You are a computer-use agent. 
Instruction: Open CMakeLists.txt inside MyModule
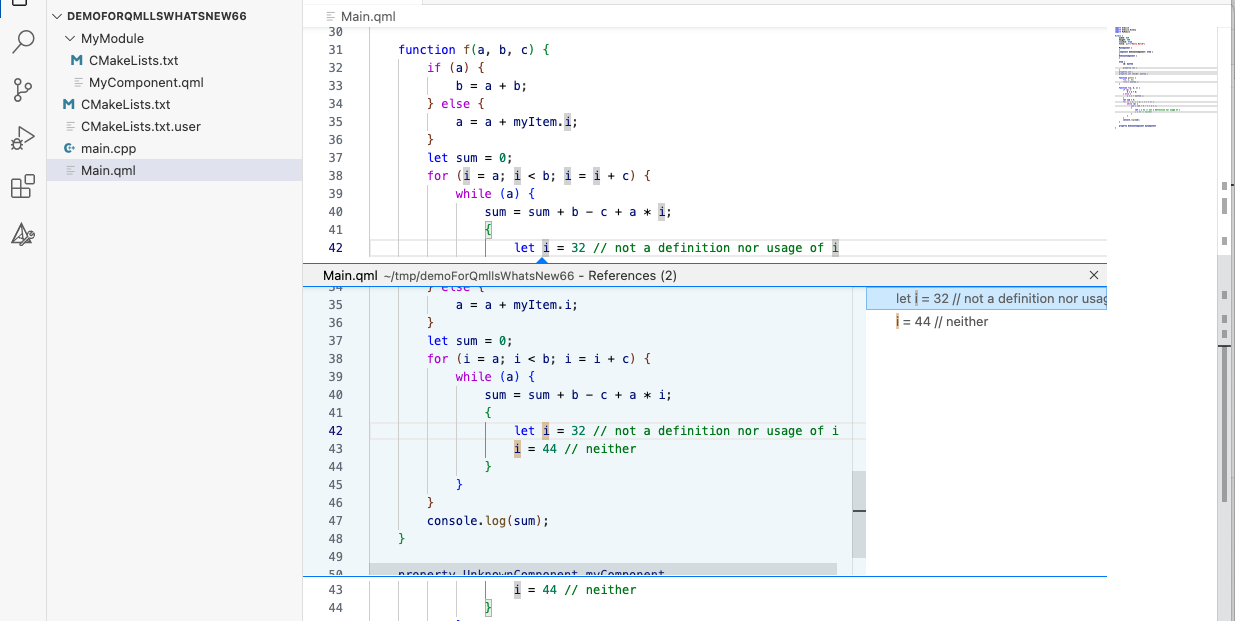click(133, 60)
